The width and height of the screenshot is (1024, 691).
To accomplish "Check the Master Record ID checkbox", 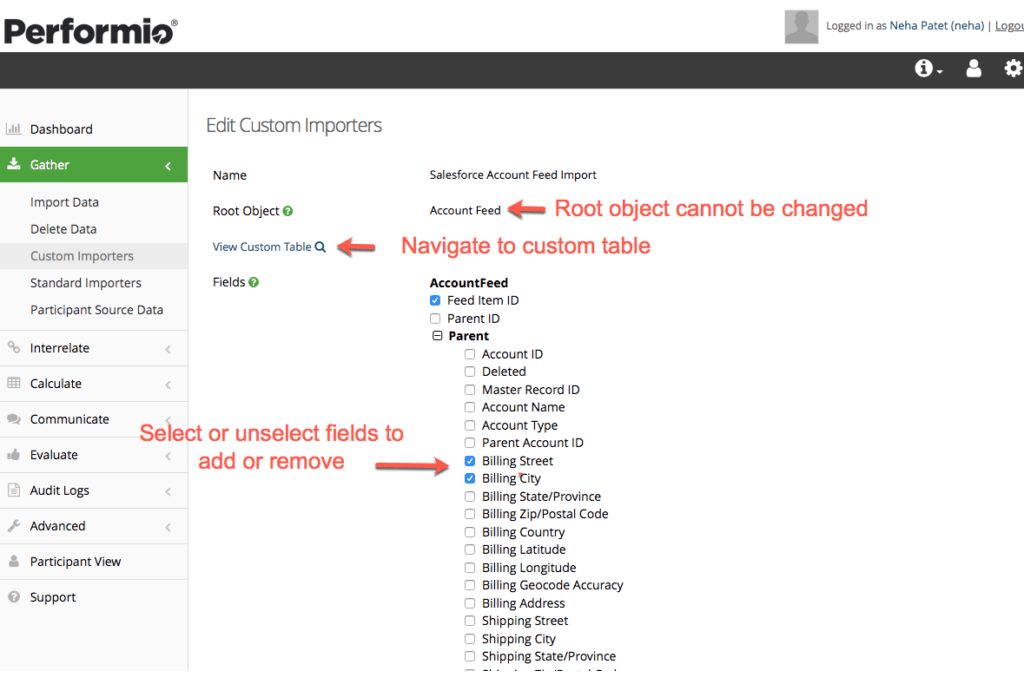I will (x=470, y=390).
